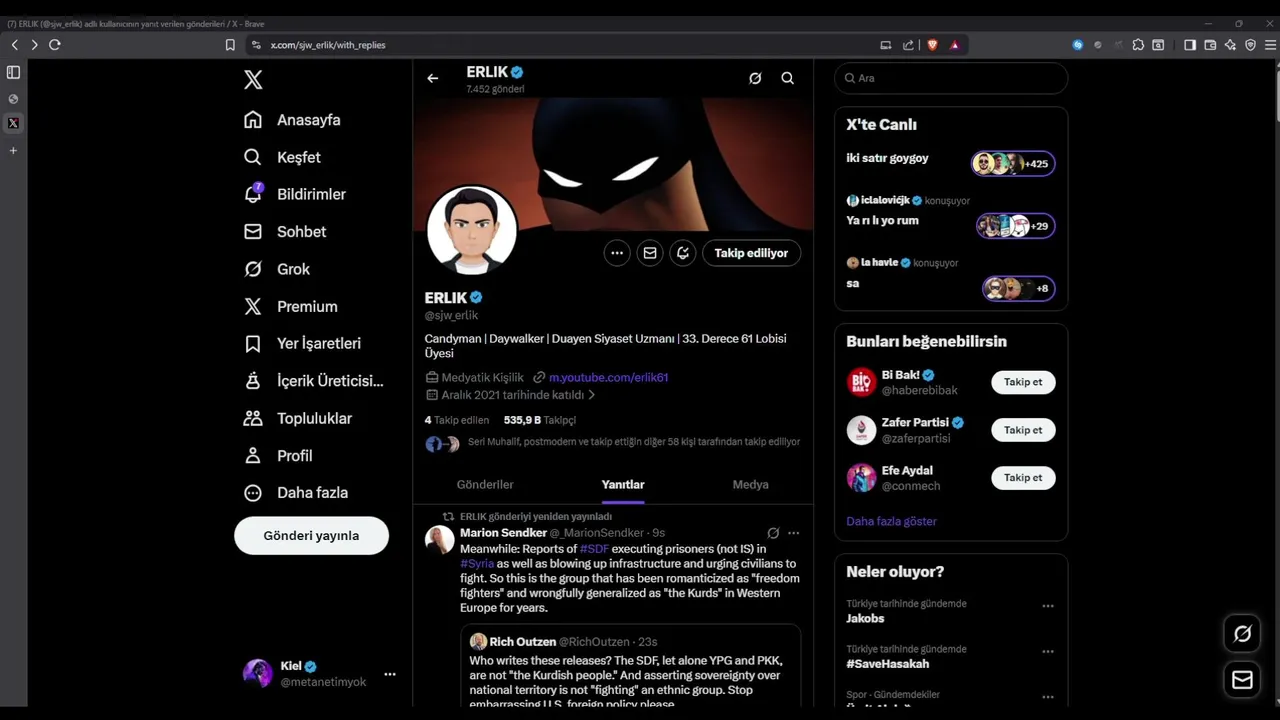This screenshot has width=1280, height=720.
Task: Click browser forward button
Action: coord(34,45)
